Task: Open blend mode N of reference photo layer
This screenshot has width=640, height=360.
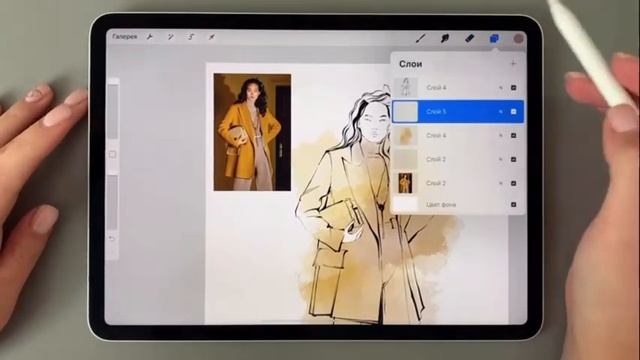Action: (500, 183)
